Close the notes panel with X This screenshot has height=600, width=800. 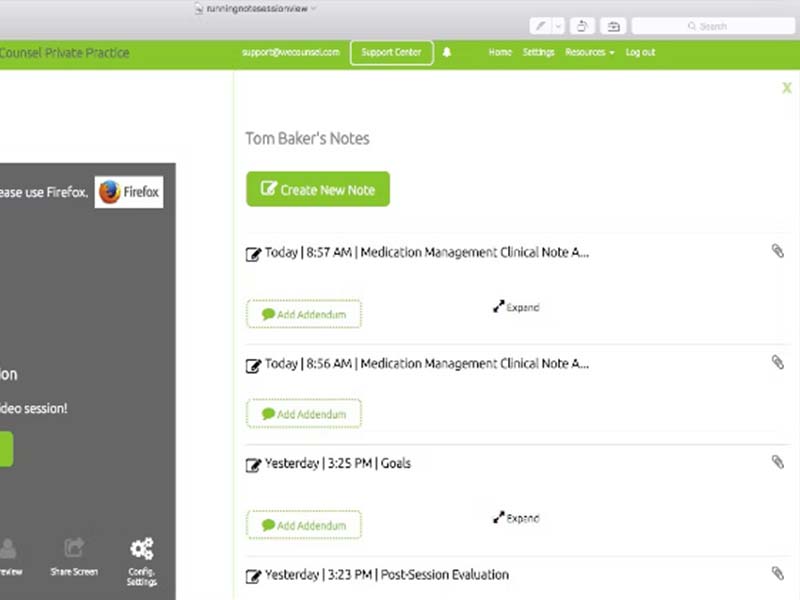787,88
